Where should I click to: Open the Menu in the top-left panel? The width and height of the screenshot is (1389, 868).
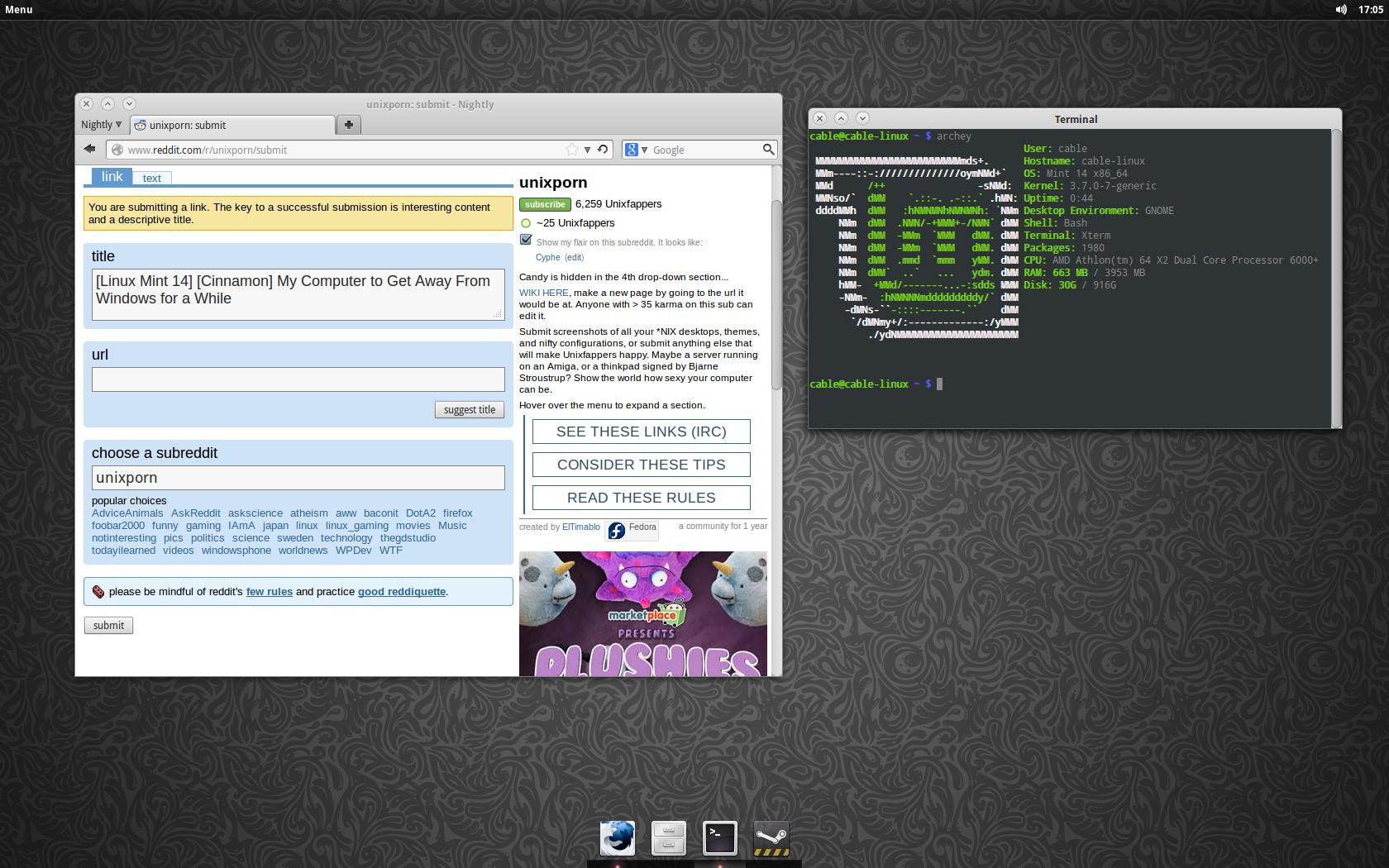click(19, 10)
